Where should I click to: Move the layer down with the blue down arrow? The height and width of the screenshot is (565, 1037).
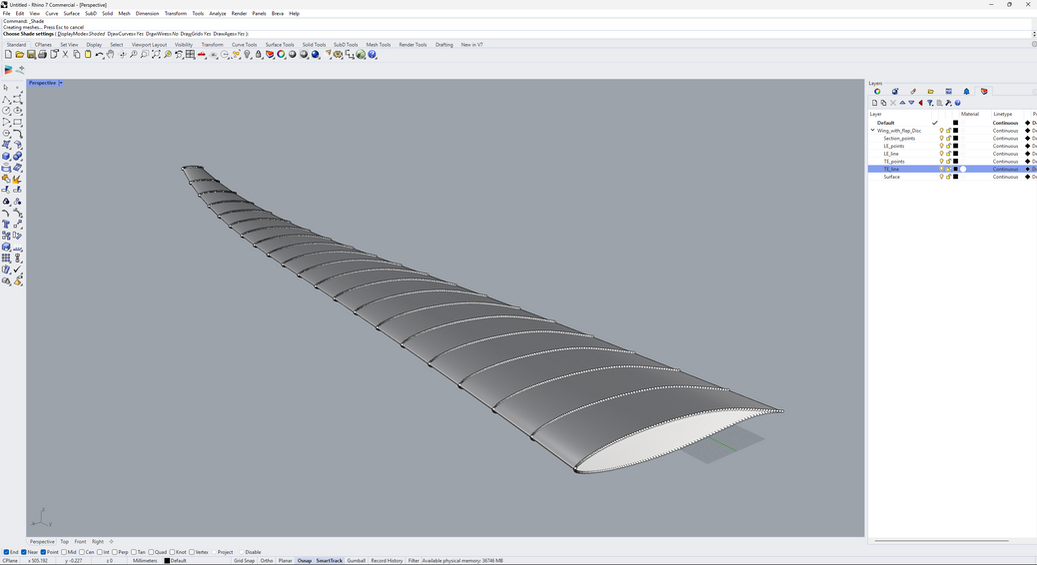[911, 103]
